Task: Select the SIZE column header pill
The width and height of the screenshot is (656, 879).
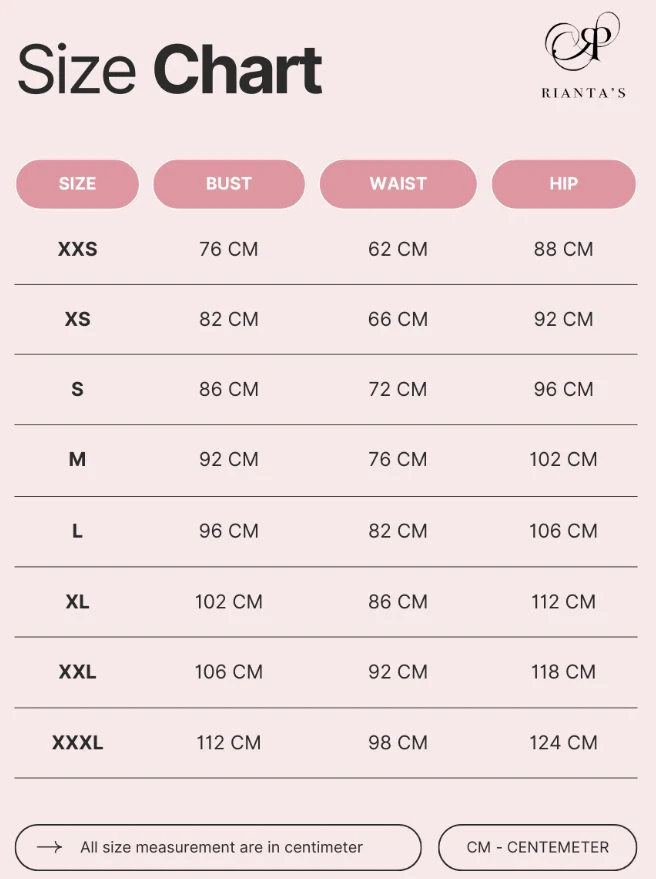Action: [77, 184]
